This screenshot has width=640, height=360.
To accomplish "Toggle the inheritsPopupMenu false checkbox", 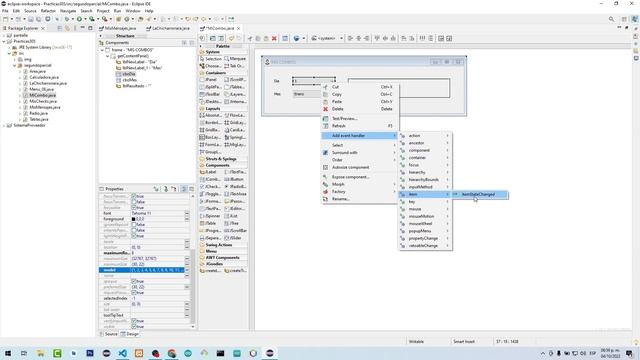I will pyautogui.click(x=133, y=231).
